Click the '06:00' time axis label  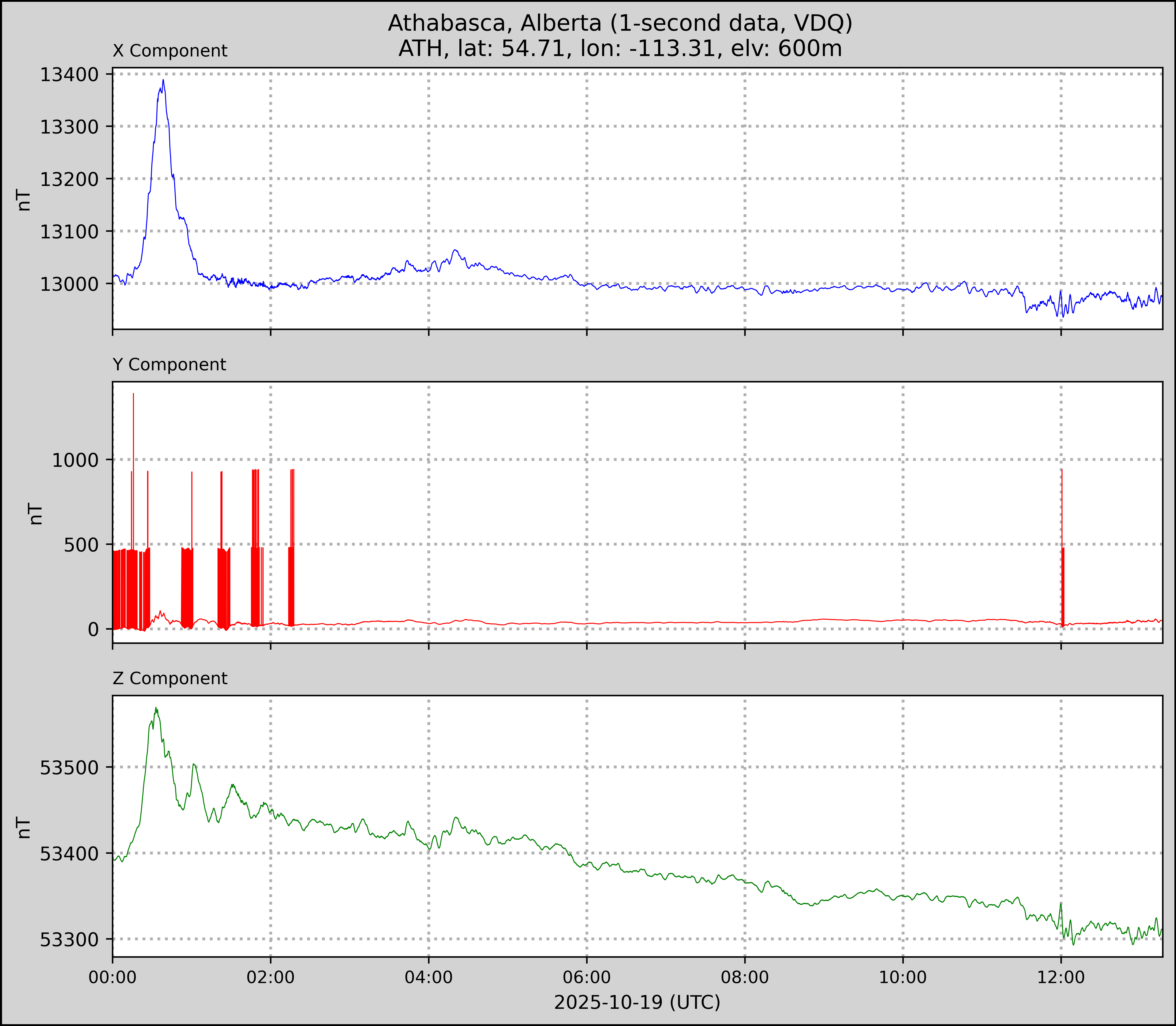[x=587, y=977]
